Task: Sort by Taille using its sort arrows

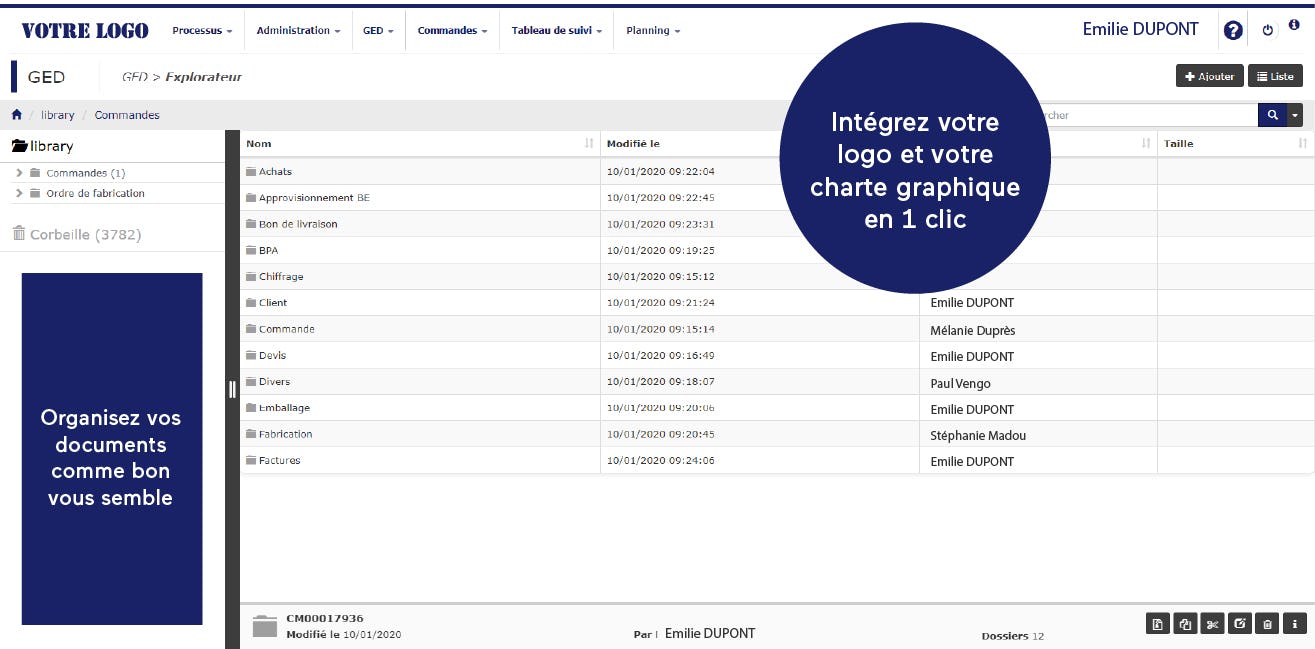Action: [x=1302, y=144]
